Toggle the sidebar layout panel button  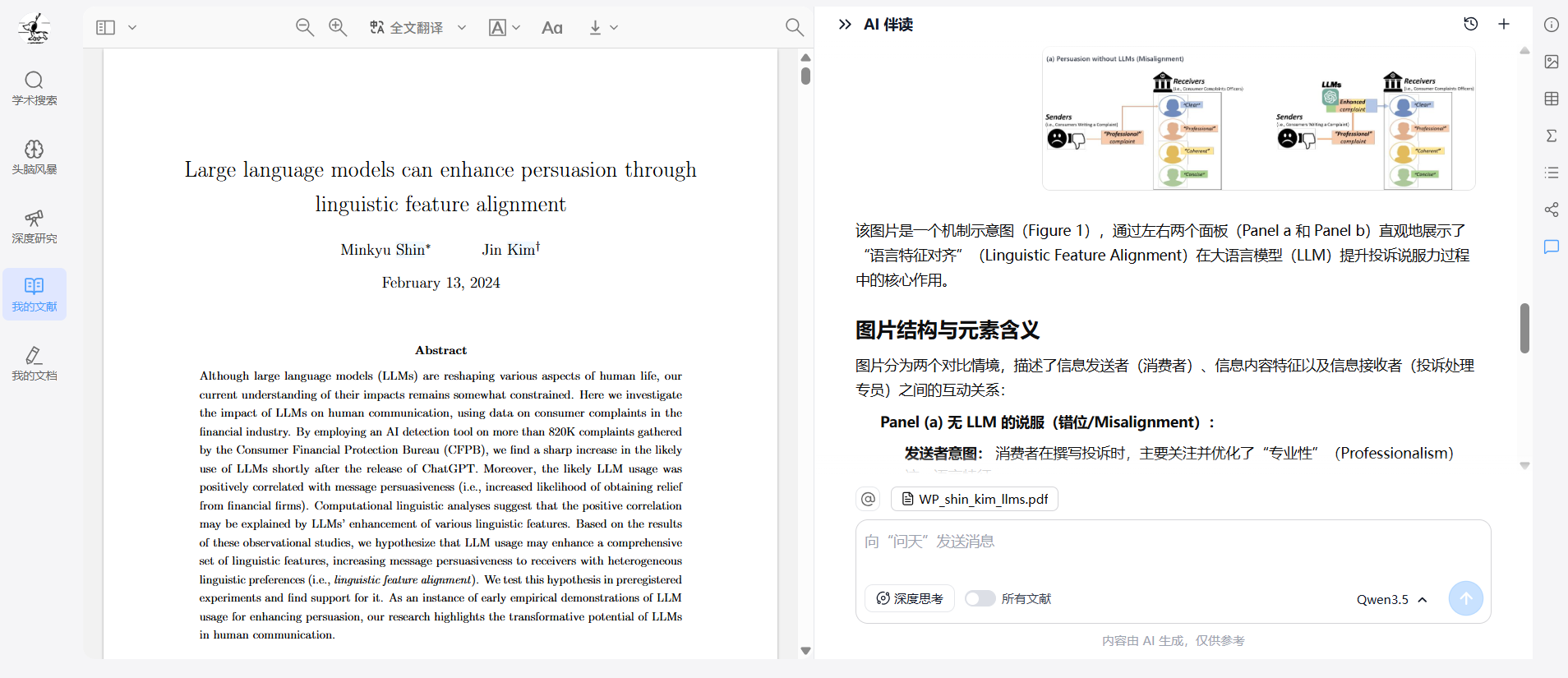point(106,27)
